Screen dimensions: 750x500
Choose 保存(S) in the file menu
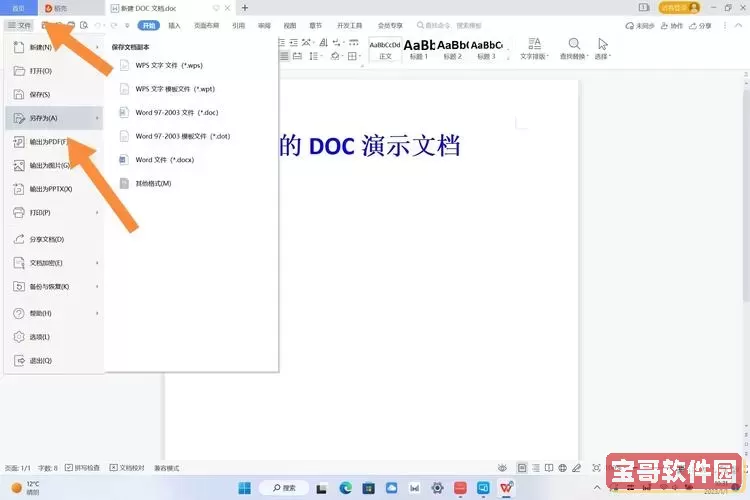click(x=54, y=94)
